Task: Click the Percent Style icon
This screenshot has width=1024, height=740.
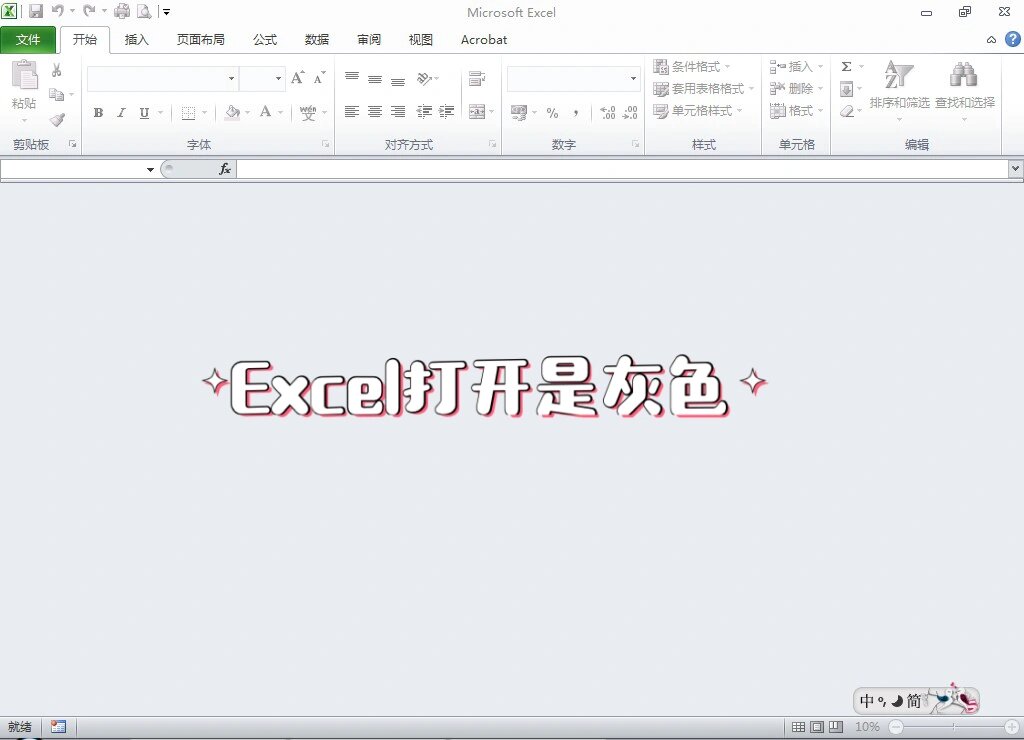Action: pyautogui.click(x=552, y=112)
